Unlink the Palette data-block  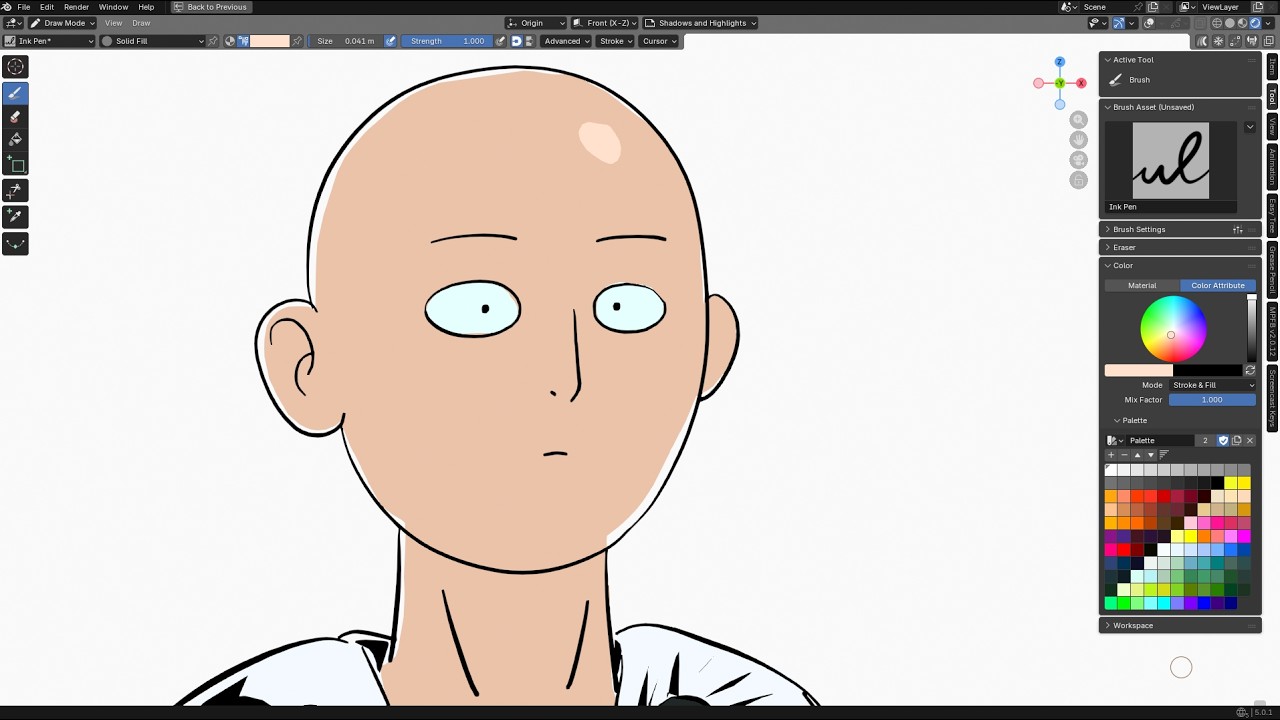tap(1249, 440)
